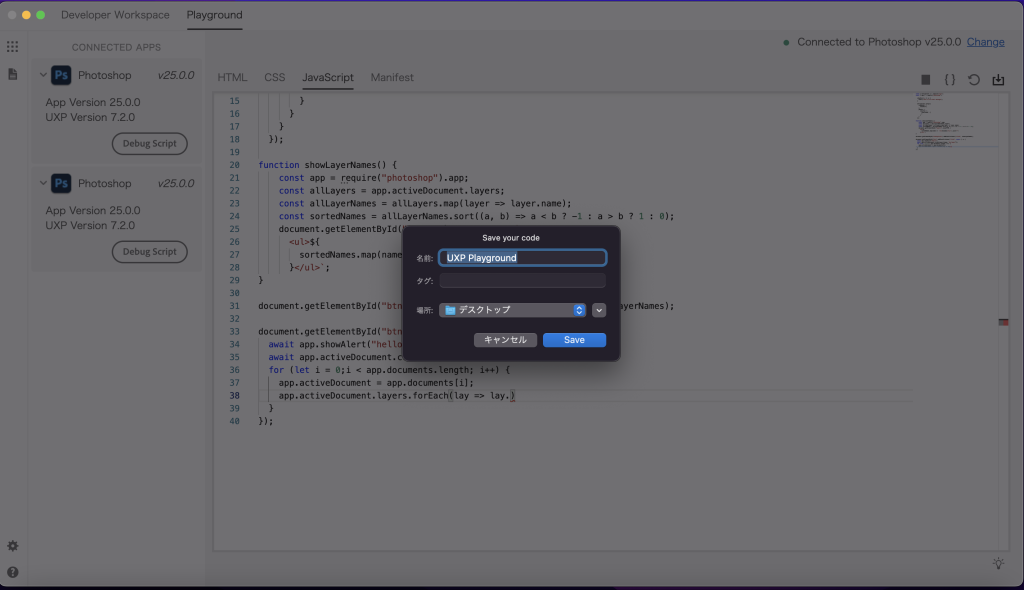The width and height of the screenshot is (1024, 590).
Task: Switch to the HTML tab
Action: pos(232,76)
